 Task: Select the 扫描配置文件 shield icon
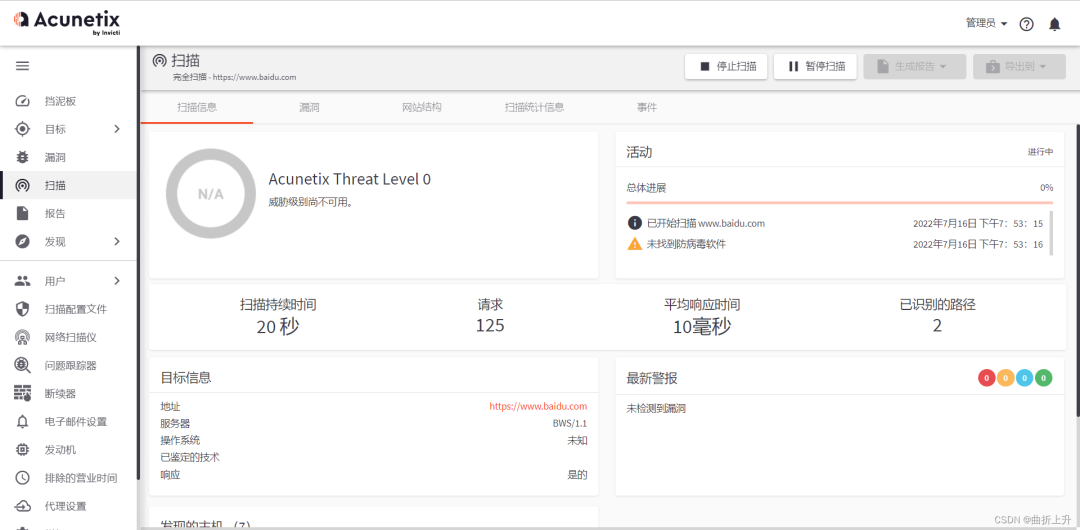point(23,309)
